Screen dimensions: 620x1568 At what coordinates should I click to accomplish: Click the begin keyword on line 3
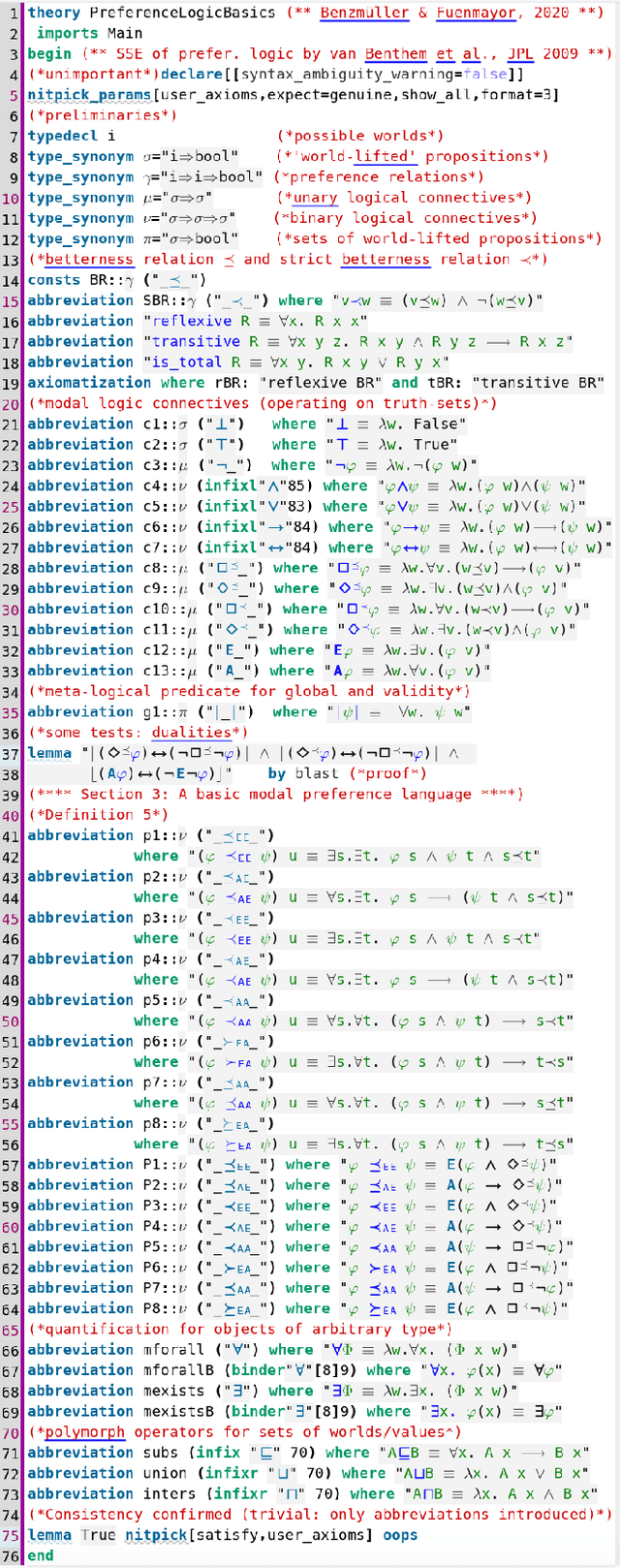pyautogui.click(x=48, y=53)
